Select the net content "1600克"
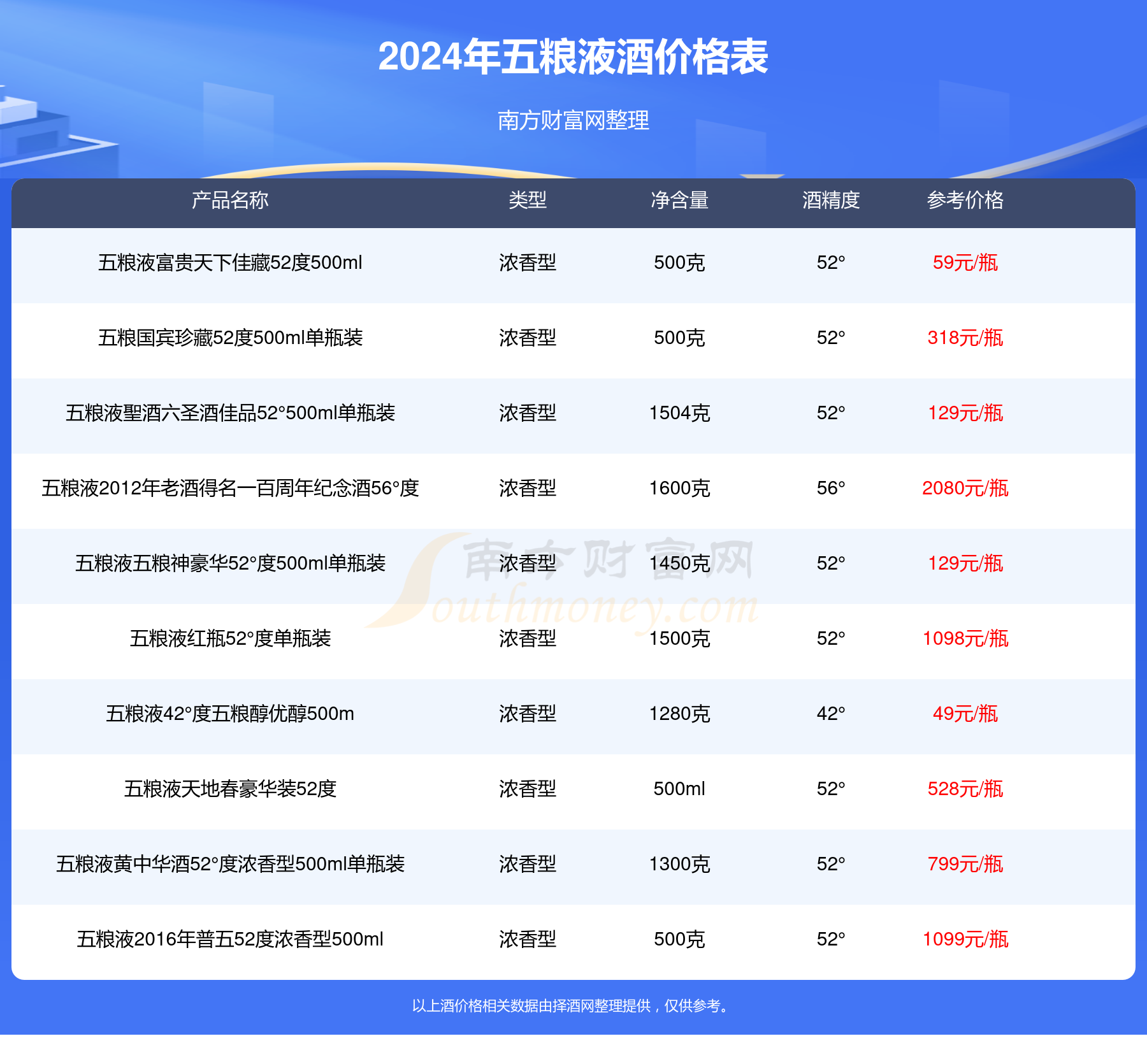The width and height of the screenshot is (1147, 1064). point(679,488)
